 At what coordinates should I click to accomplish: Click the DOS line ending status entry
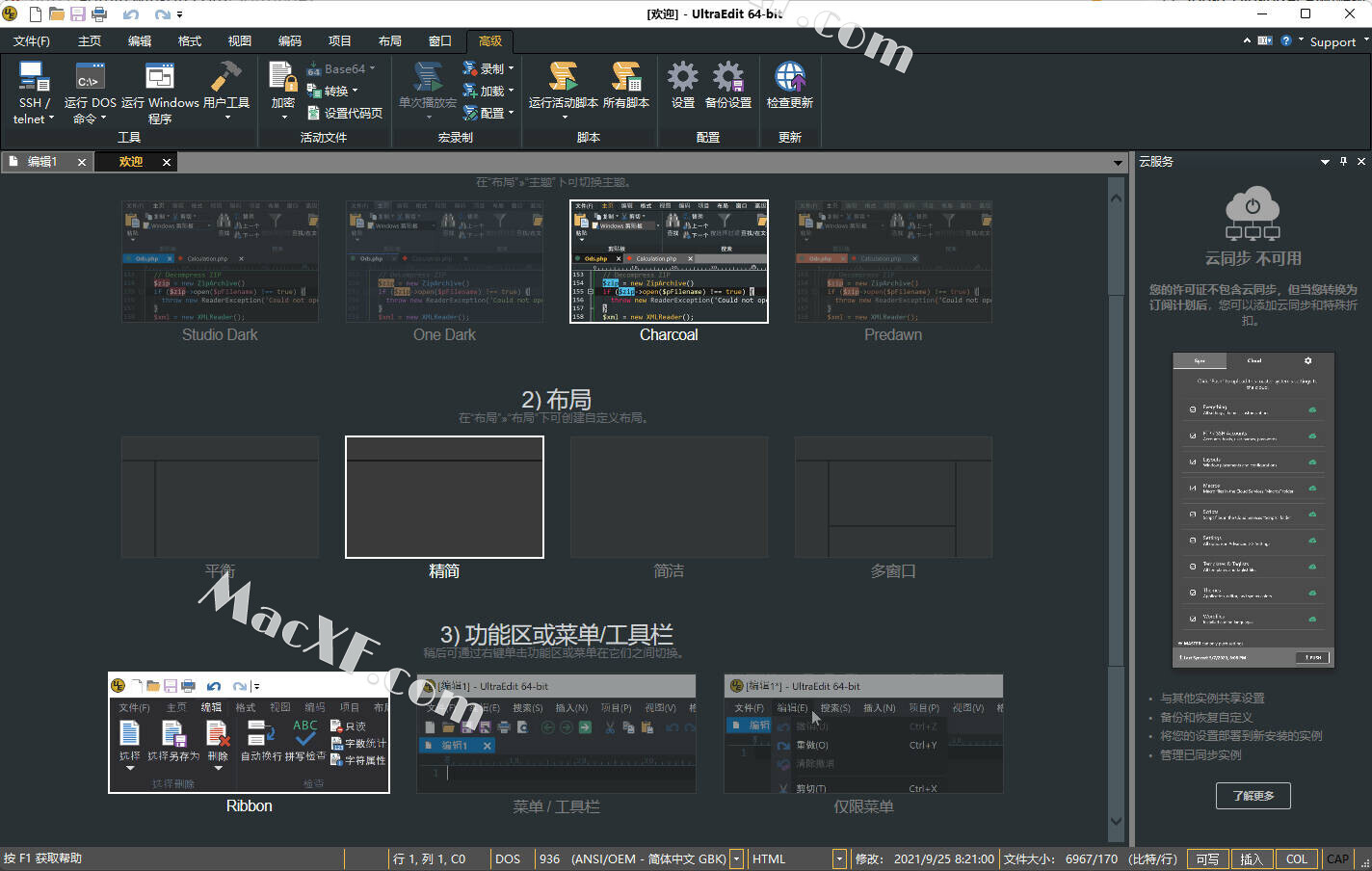(508, 858)
